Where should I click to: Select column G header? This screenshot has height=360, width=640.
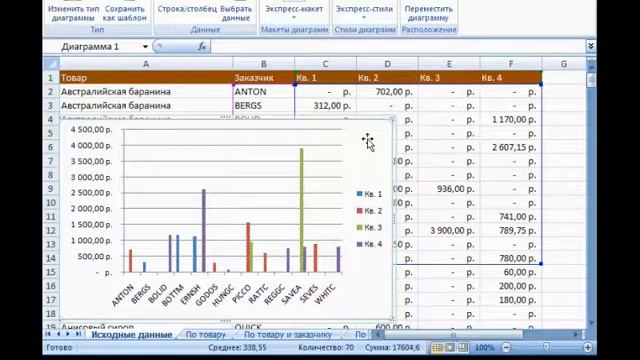click(x=564, y=64)
